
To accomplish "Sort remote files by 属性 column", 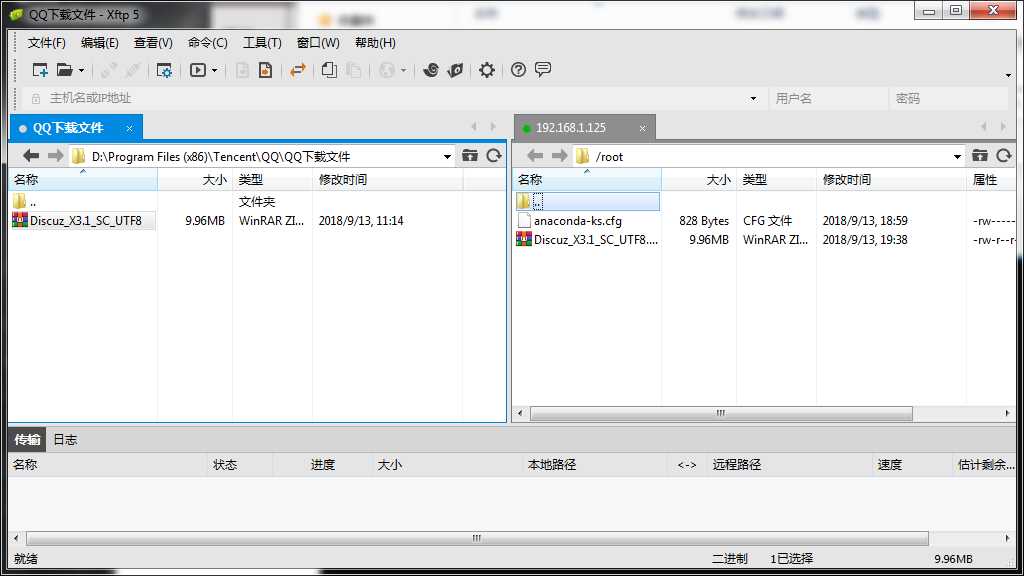I will 991,180.
